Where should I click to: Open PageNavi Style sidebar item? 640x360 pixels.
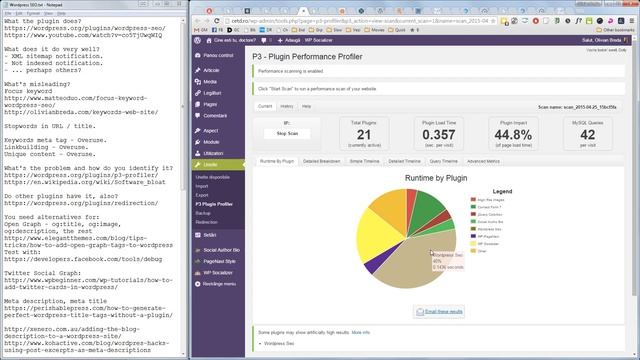tap(218, 261)
